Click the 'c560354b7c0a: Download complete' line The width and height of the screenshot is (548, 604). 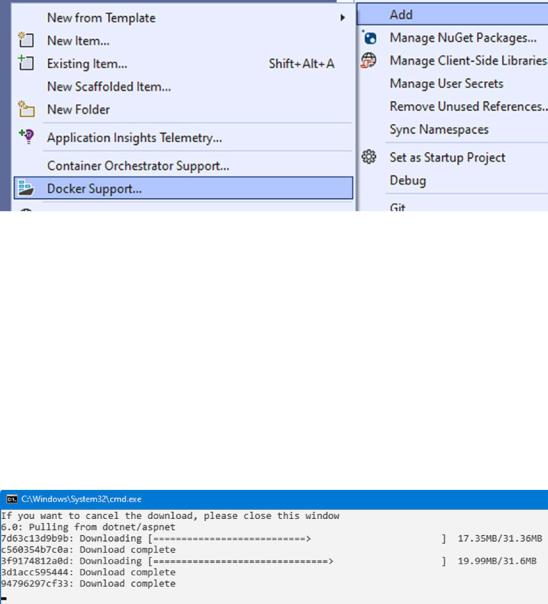(88, 550)
